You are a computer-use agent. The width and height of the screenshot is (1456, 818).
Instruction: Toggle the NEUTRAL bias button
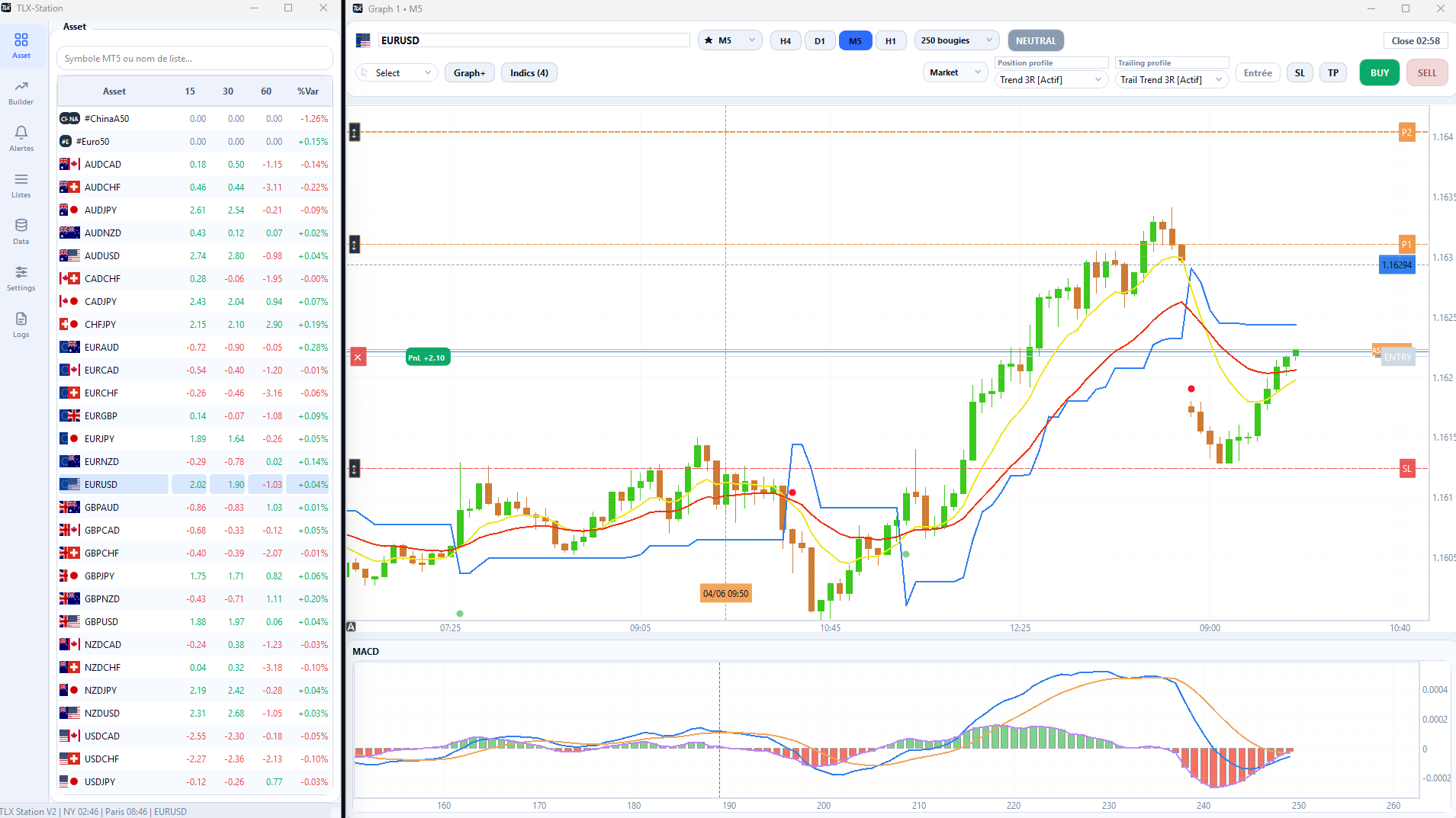1036,41
